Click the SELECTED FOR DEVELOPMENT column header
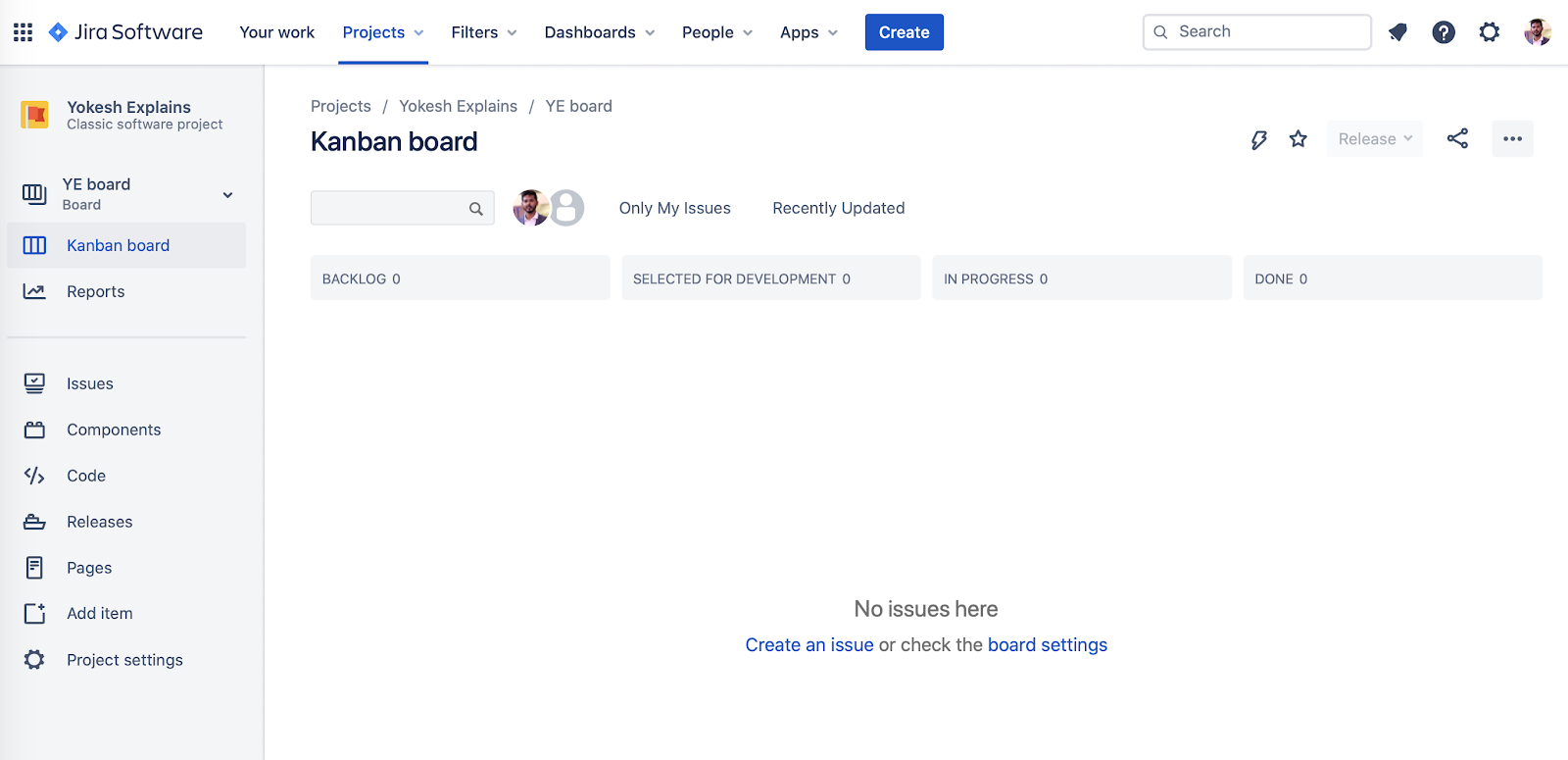Image resolution: width=1568 pixels, height=760 pixels. click(771, 279)
